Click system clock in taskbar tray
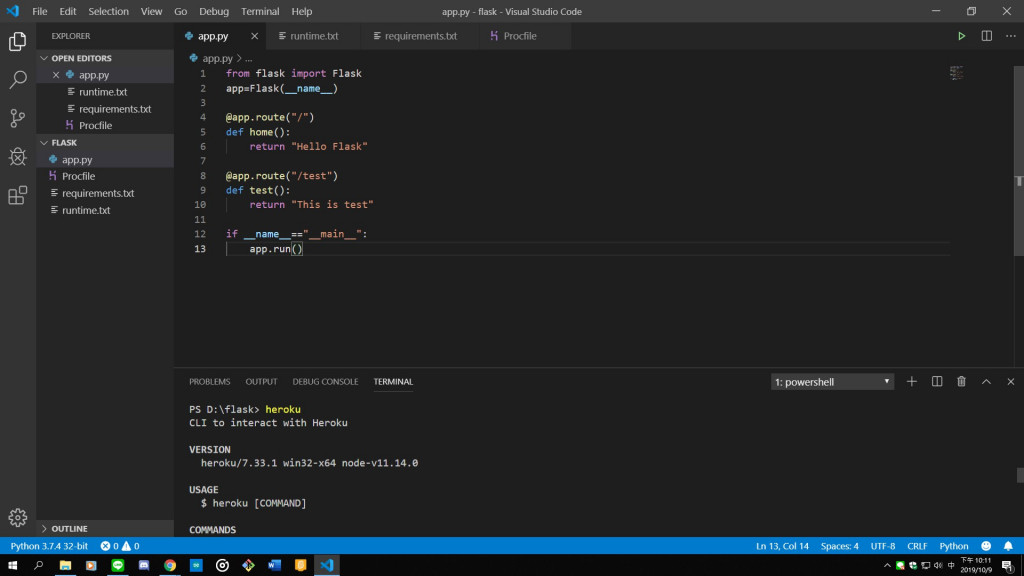This screenshot has width=1024, height=576. [976, 565]
